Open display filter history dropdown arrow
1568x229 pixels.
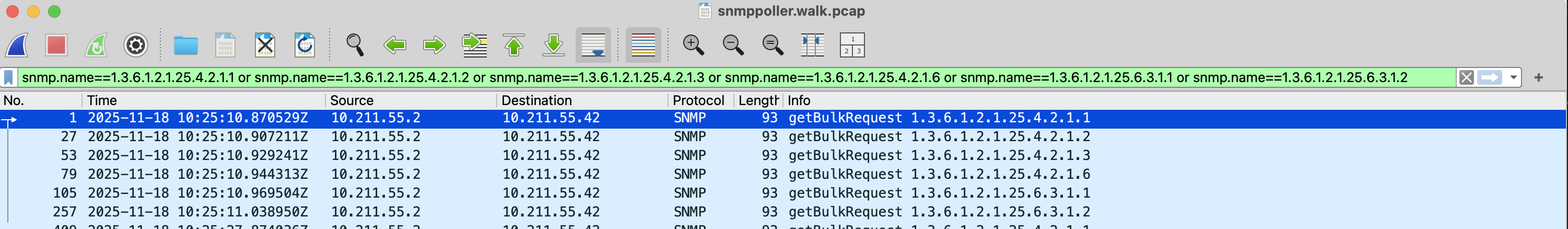(1513, 78)
